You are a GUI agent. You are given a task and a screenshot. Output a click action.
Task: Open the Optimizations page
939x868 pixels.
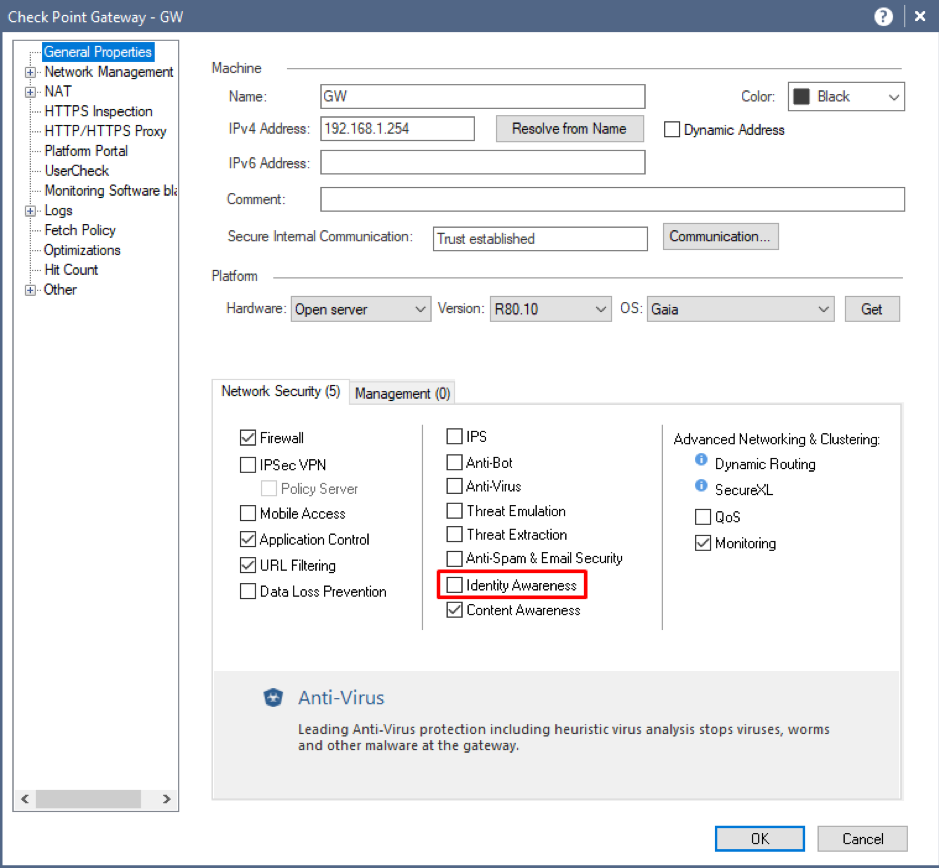click(x=82, y=250)
